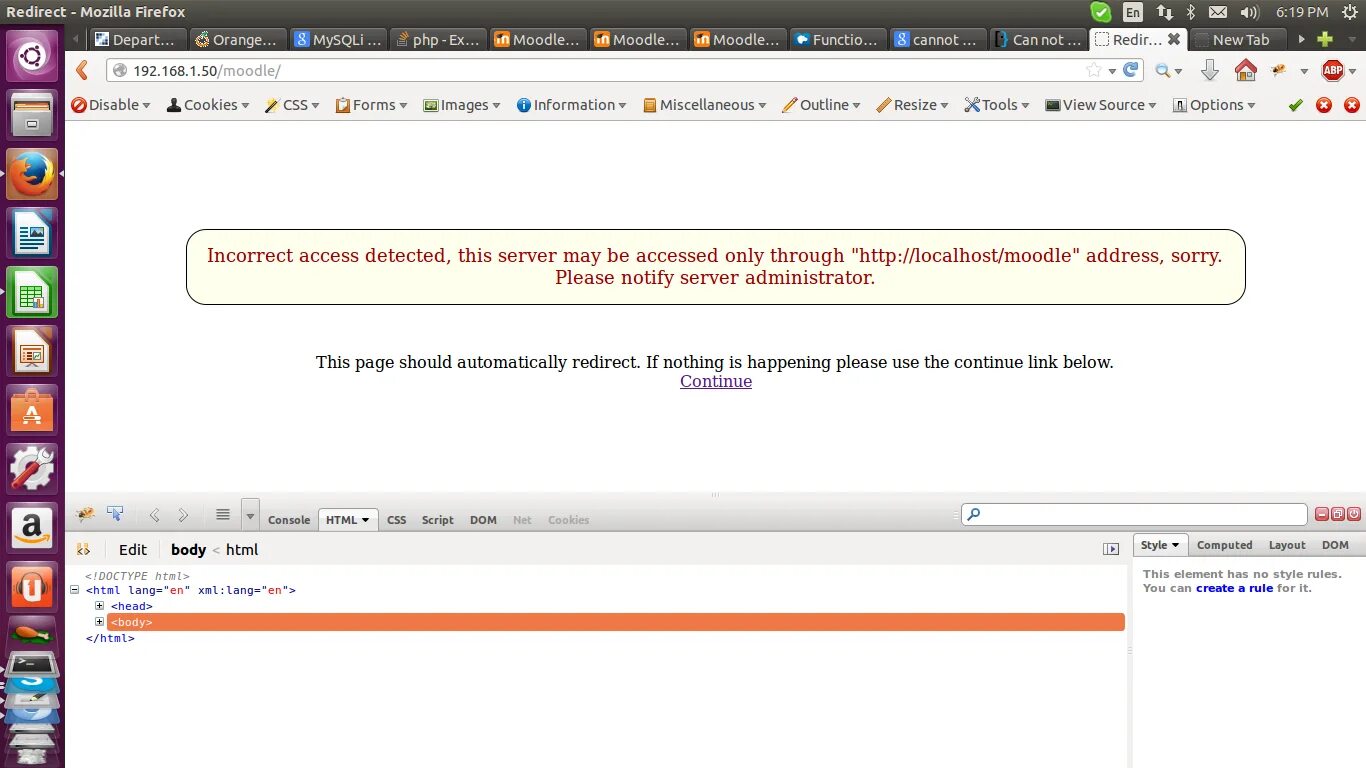
Task: Click the Images icon in Web Developer toolbar
Action: [432, 104]
